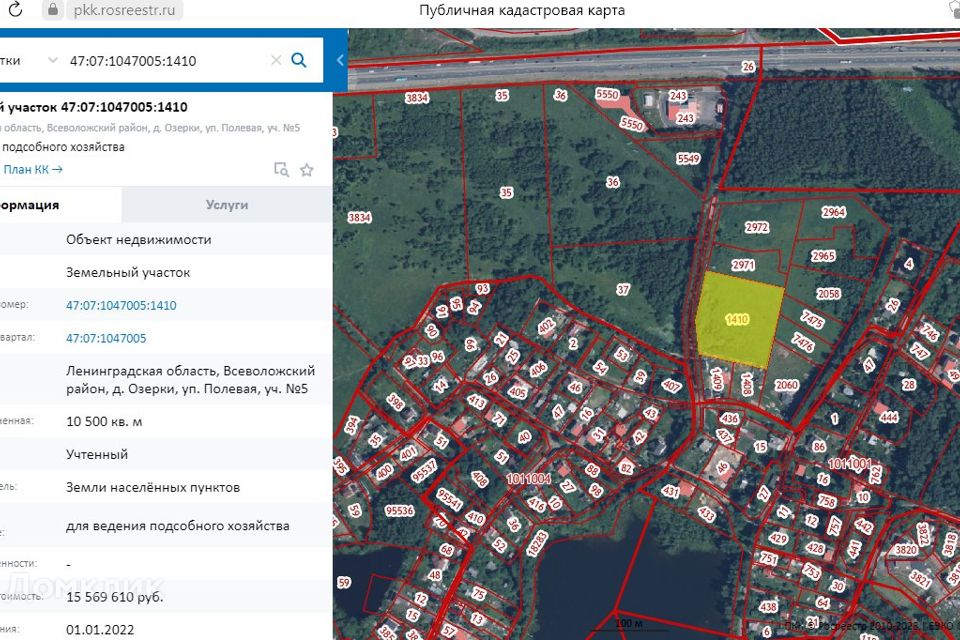The height and width of the screenshot is (640, 960).
Task: Clear the cadastral number search field
Action: pos(275,60)
